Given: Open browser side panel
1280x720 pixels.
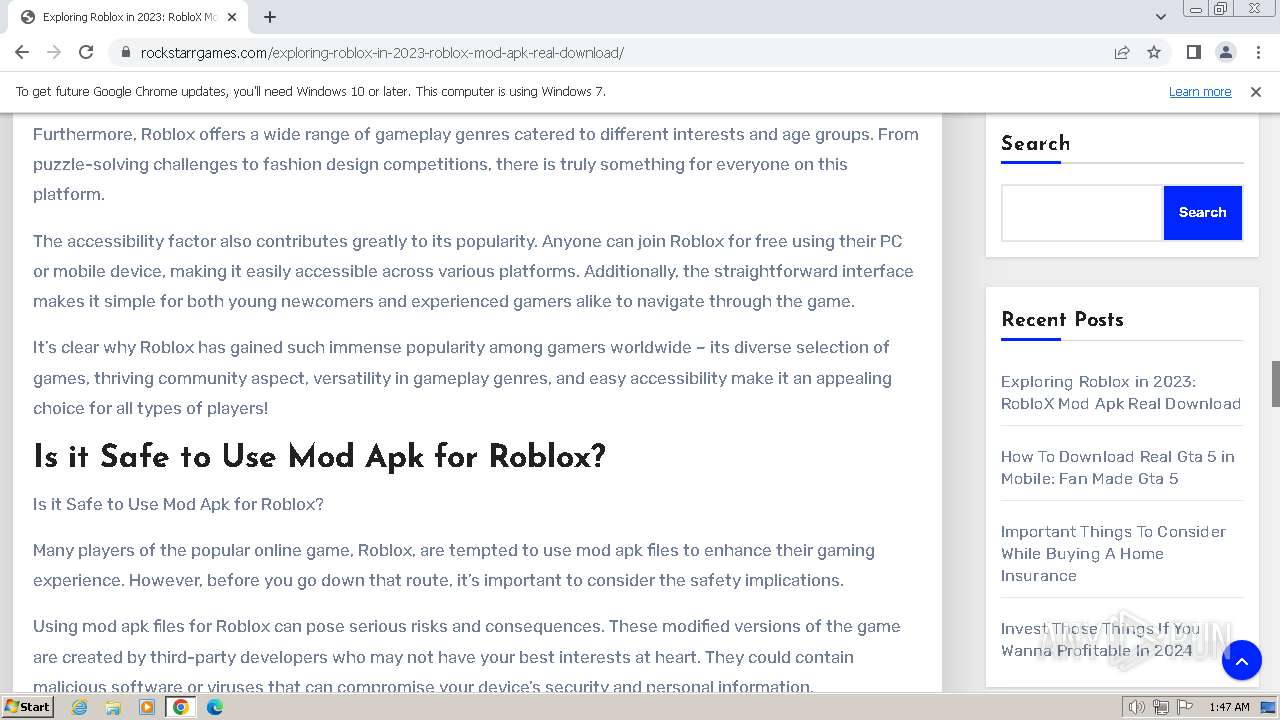Looking at the screenshot, I should (x=1193, y=53).
